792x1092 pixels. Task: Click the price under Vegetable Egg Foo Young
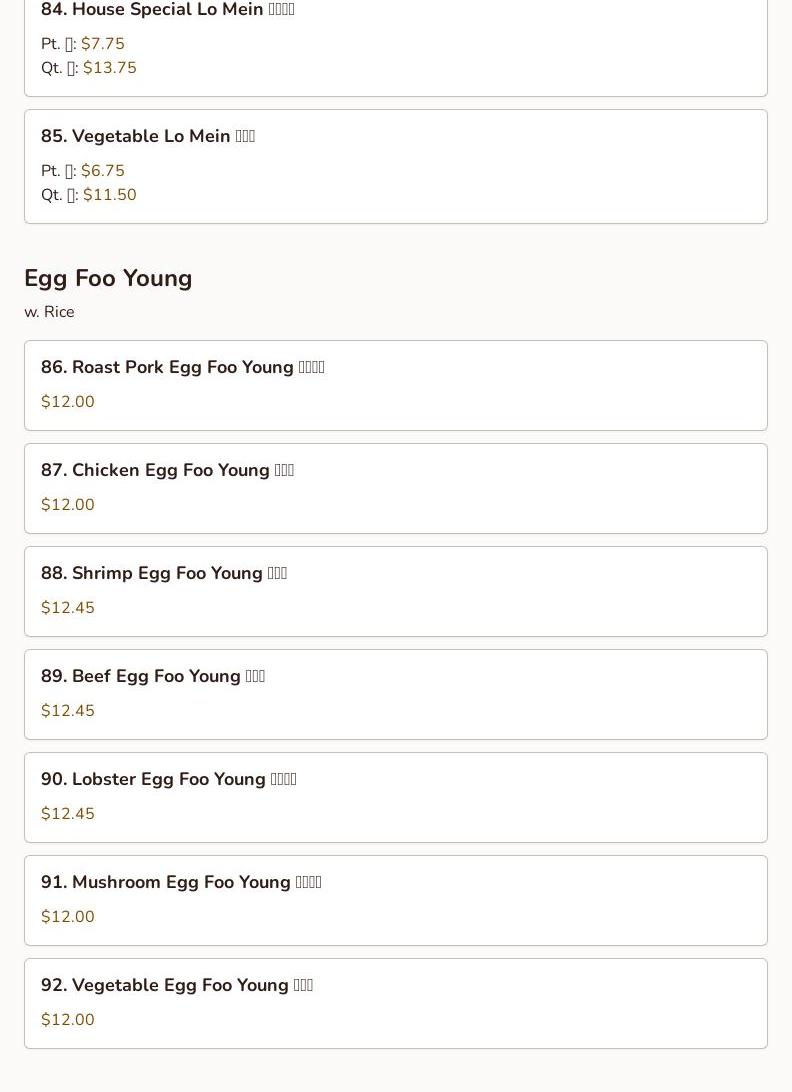coord(68,1020)
